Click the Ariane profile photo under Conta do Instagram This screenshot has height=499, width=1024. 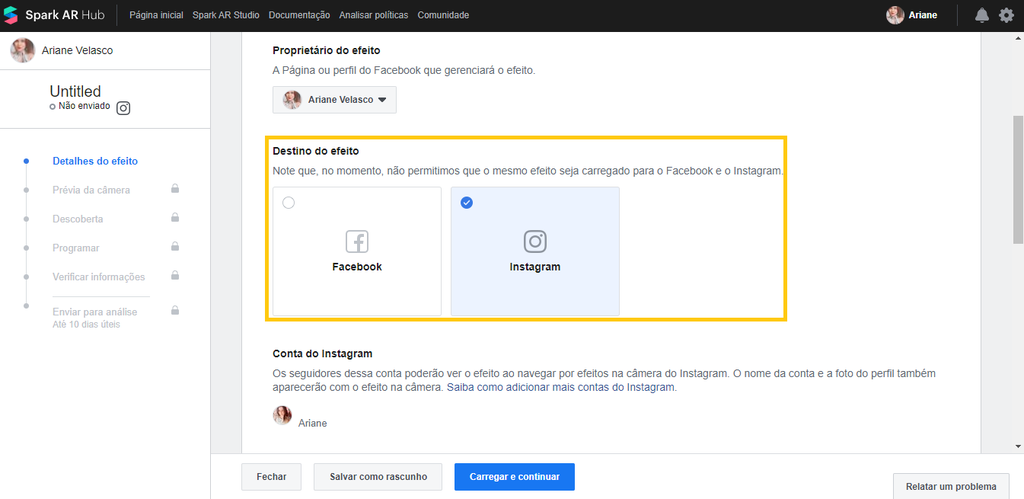tap(282, 415)
